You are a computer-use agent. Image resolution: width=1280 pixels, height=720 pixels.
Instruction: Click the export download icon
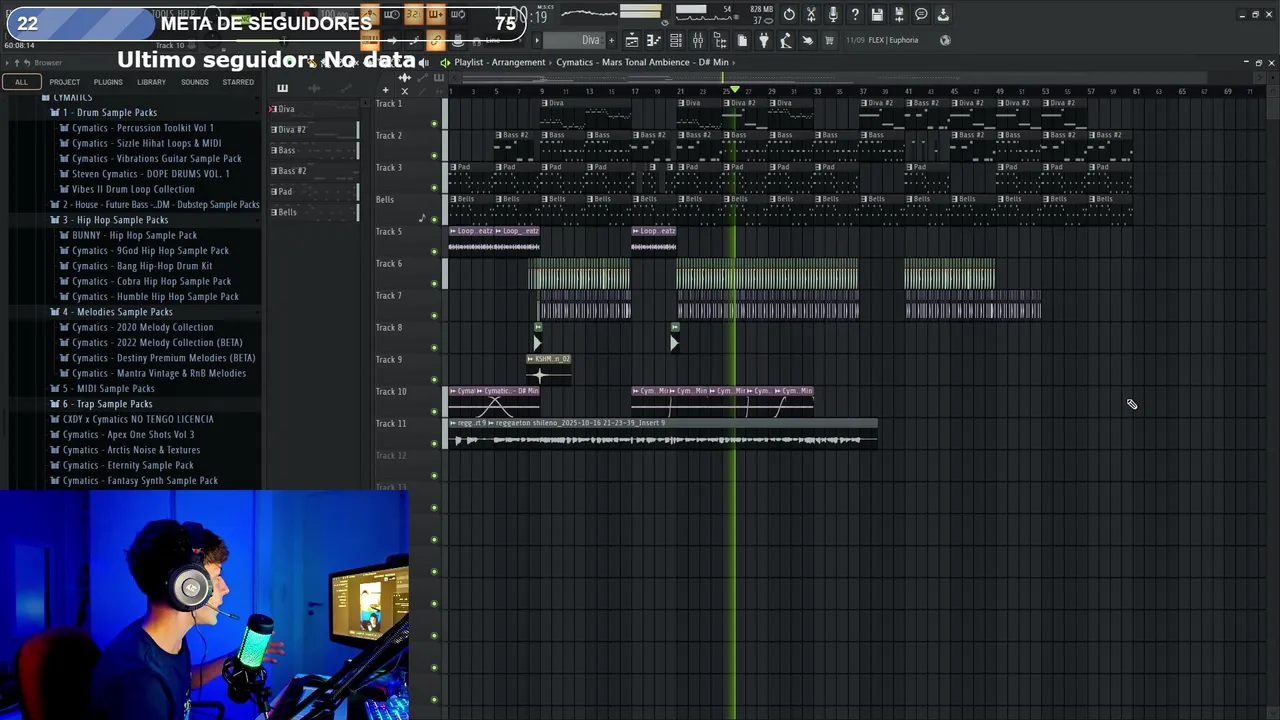click(x=943, y=14)
